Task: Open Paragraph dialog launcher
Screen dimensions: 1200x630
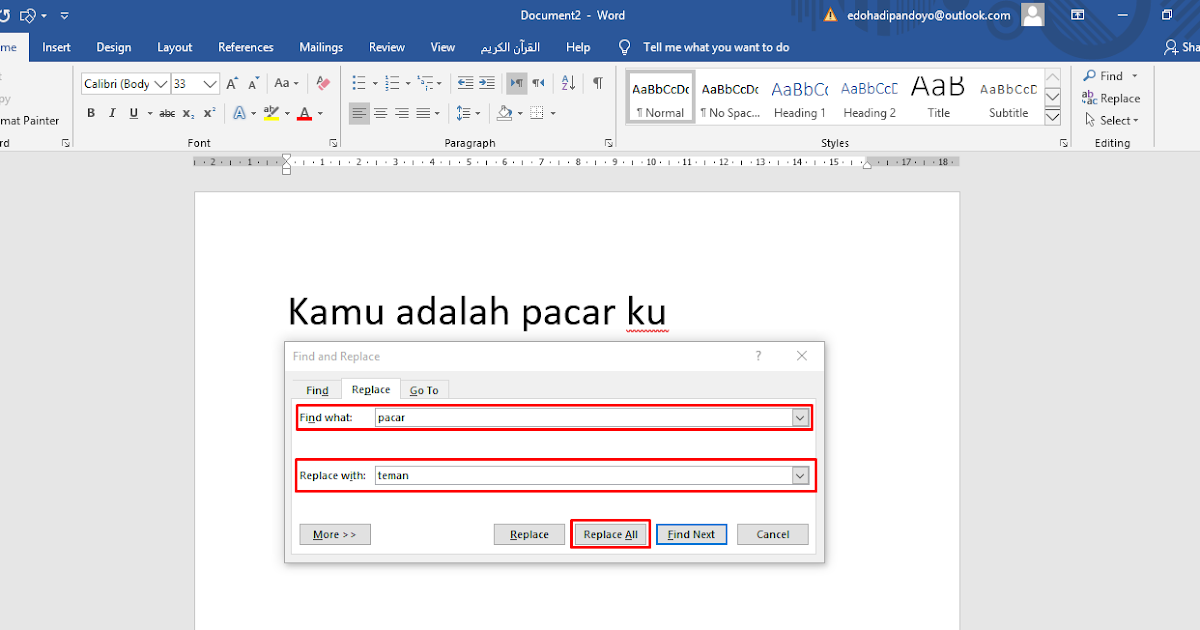Action: pos(609,144)
